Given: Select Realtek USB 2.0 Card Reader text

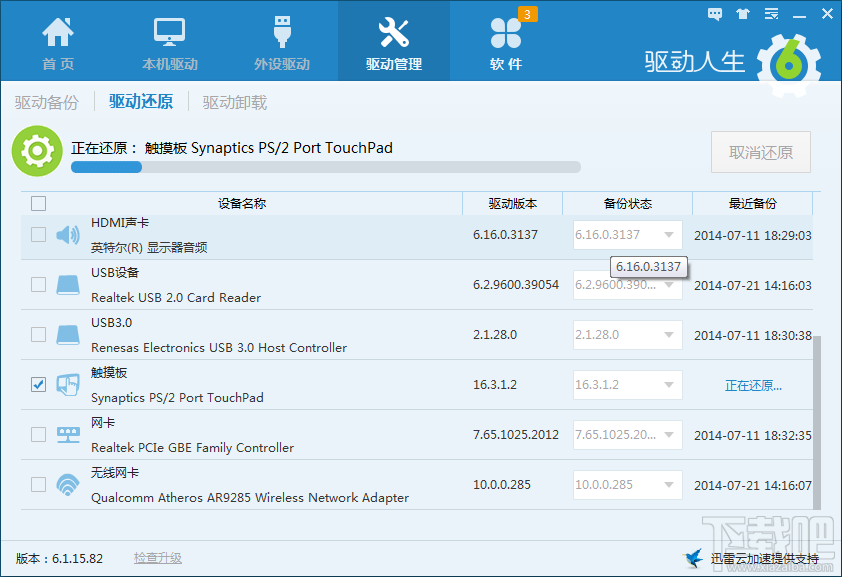Looking at the screenshot, I should 176,298.
